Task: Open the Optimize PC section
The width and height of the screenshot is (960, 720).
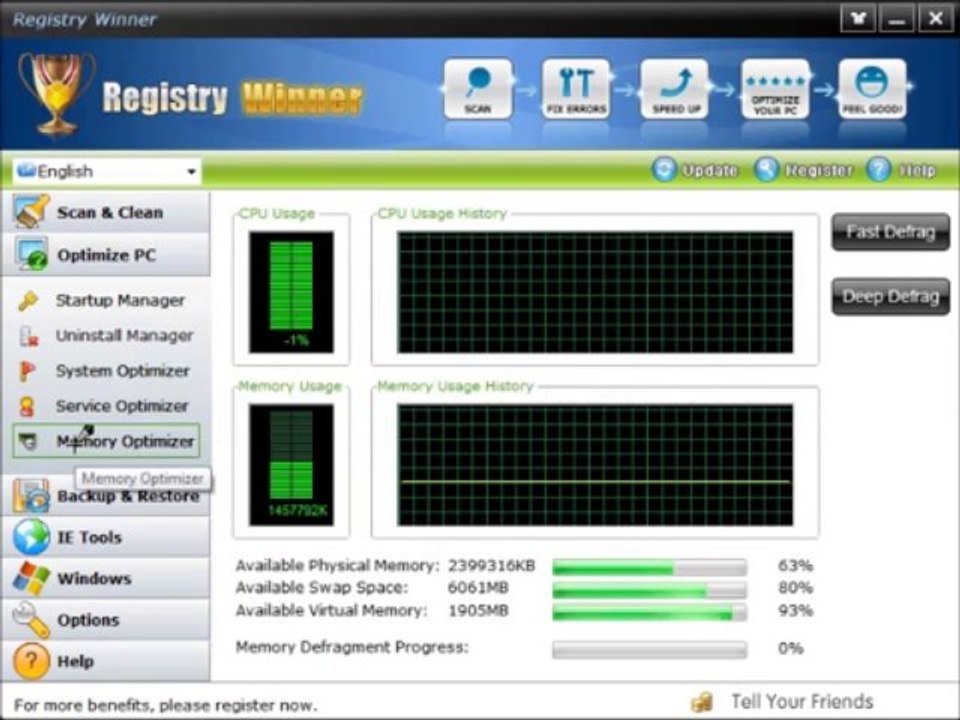Action: pos(105,255)
